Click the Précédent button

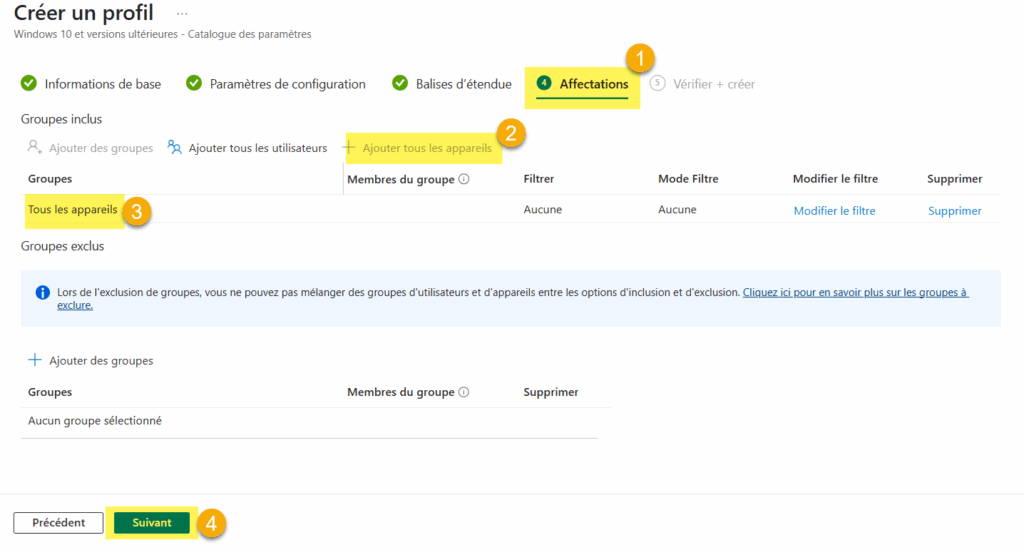(58, 523)
